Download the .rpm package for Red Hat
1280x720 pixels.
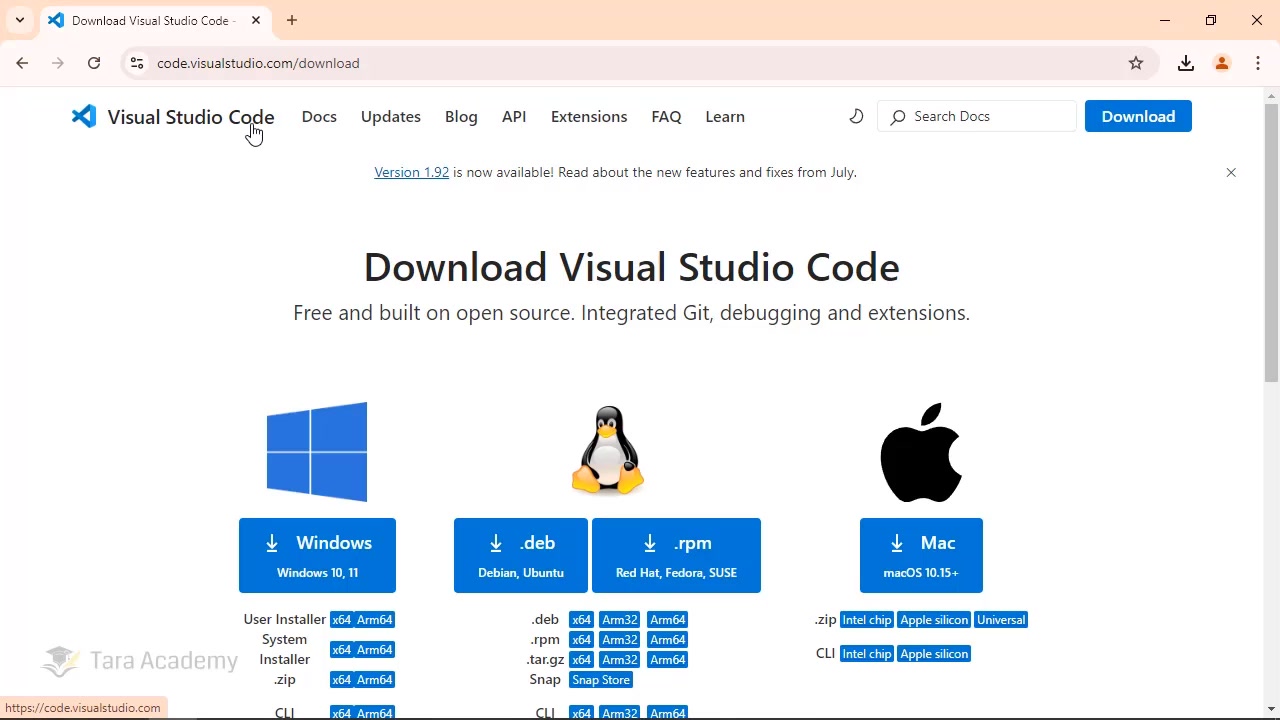(676, 555)
